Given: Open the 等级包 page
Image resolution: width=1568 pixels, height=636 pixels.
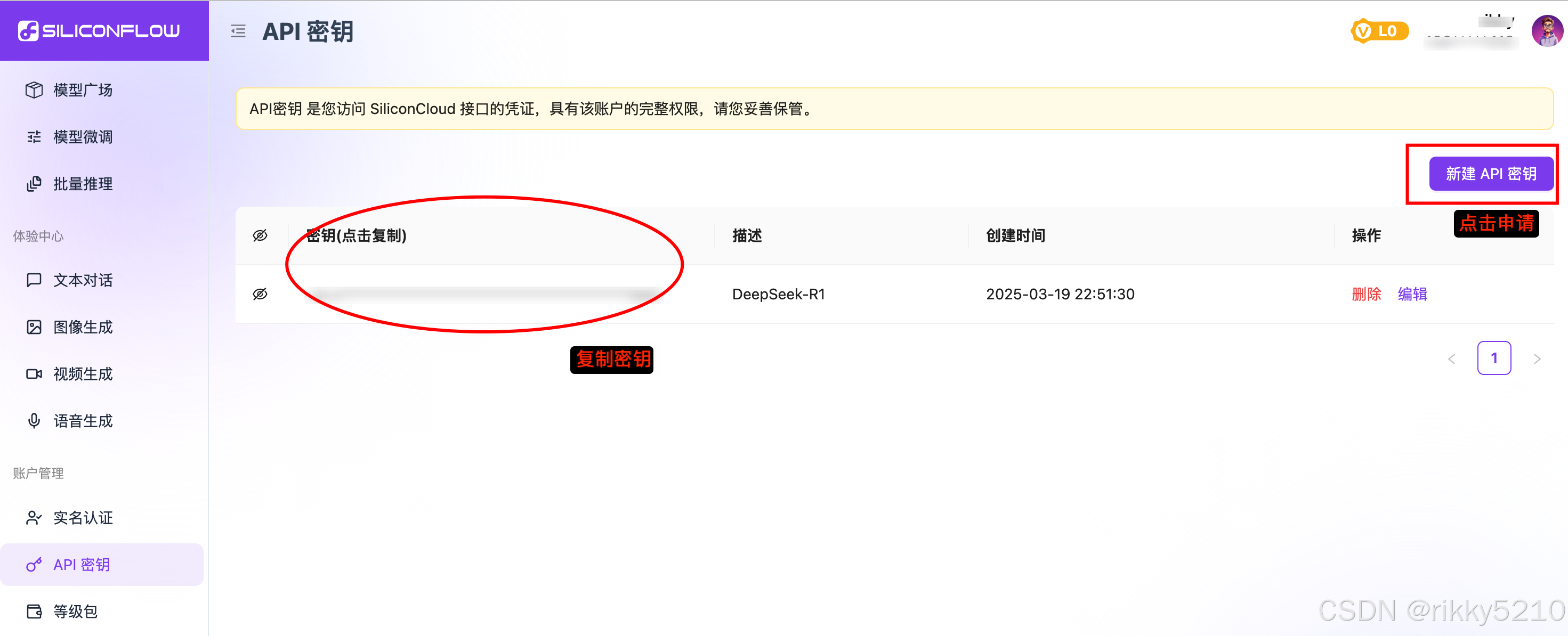Looking at the screenshot, I should 75,611.
